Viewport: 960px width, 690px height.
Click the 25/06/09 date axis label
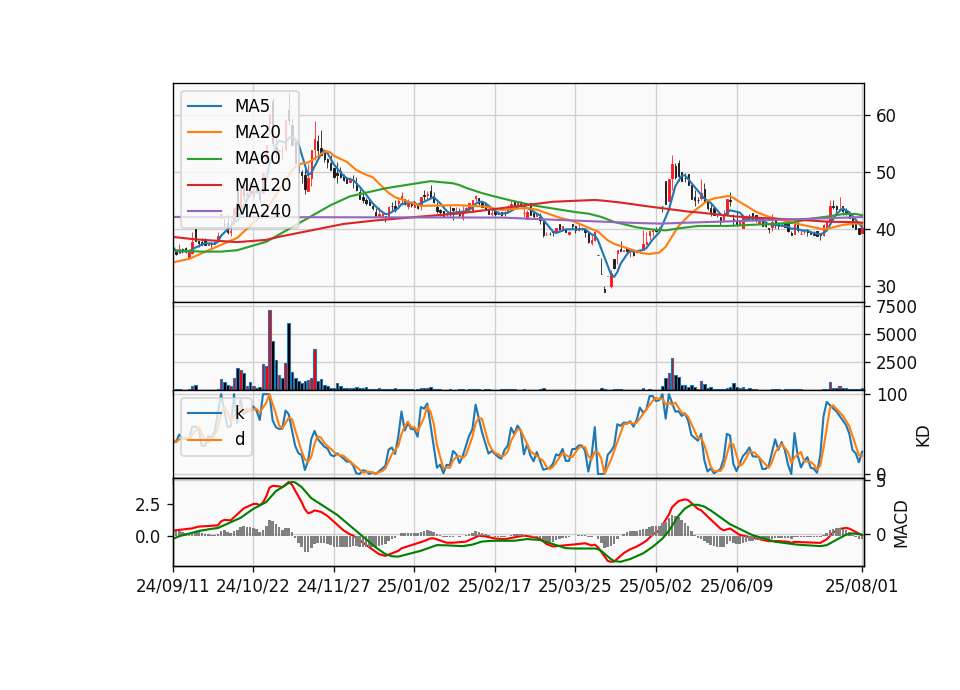point(737,586)
